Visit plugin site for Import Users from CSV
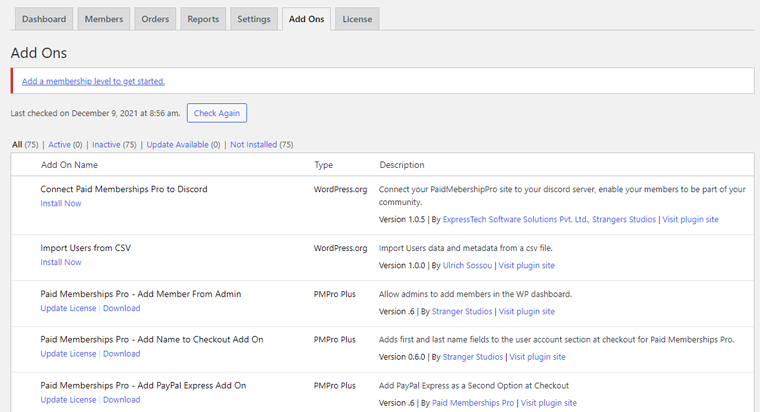Viewport: 760px width, 412px height. point(527,266)
